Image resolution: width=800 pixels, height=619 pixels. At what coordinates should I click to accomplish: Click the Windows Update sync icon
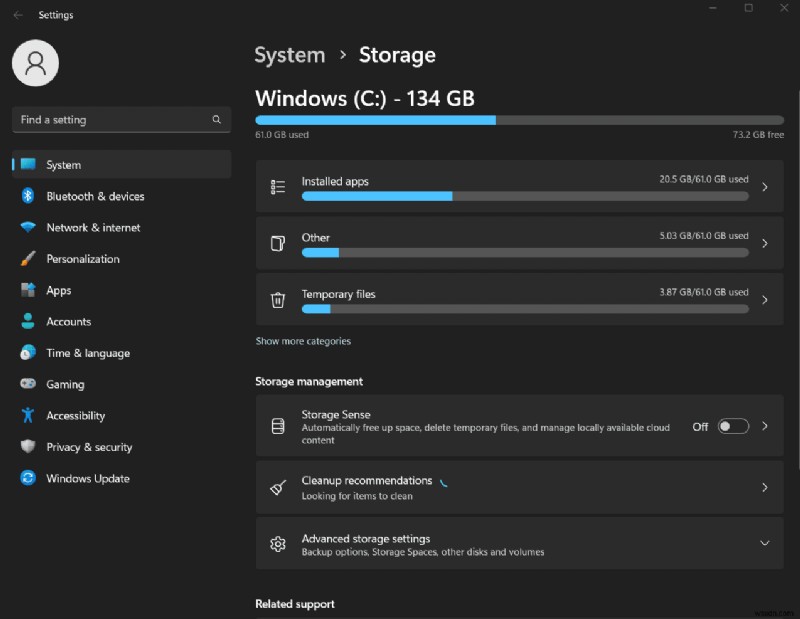pyautogui.click(x=28, y=478)
